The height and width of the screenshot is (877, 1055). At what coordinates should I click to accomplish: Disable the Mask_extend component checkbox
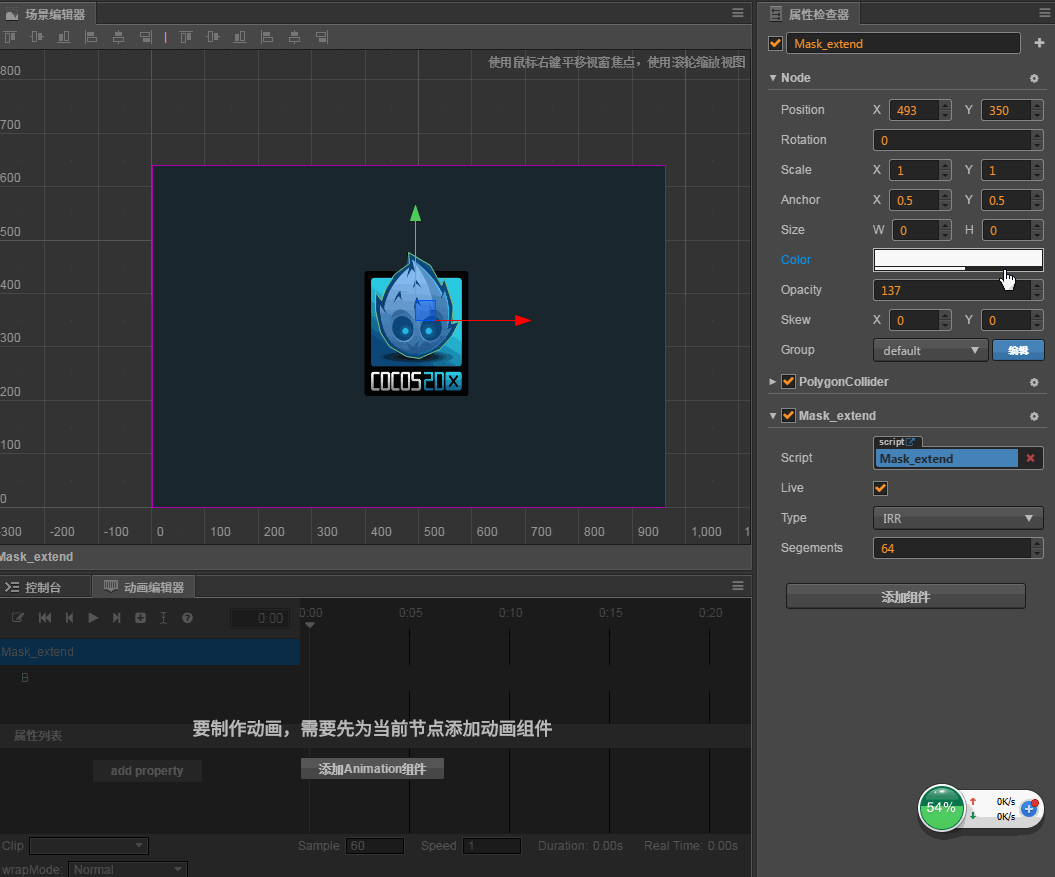[789, 415]
